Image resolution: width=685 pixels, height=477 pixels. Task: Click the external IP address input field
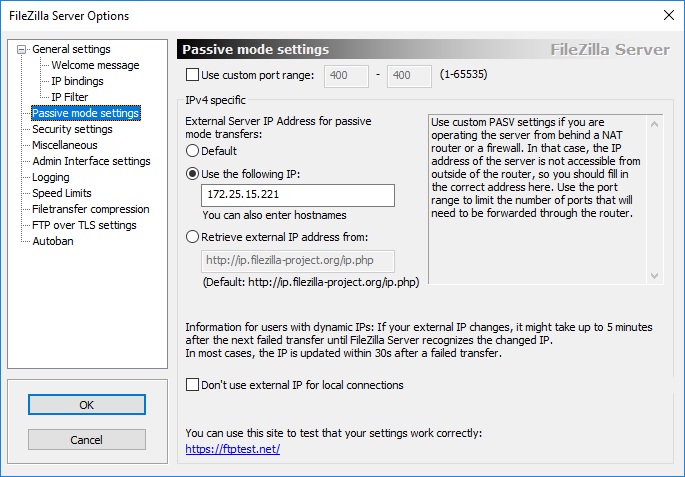click(298, 195)
